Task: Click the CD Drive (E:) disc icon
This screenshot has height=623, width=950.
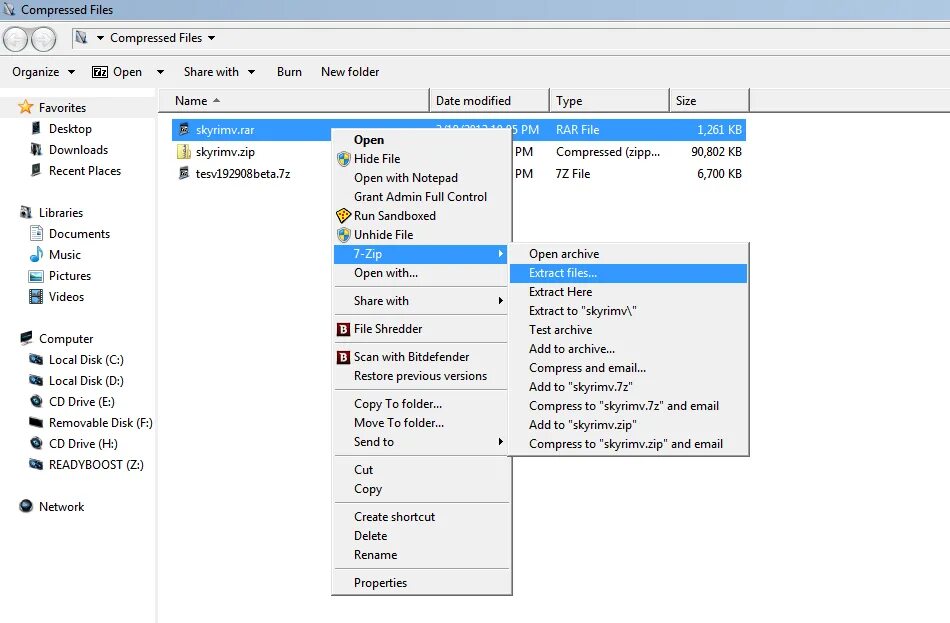Action: (x=36, y=401)
